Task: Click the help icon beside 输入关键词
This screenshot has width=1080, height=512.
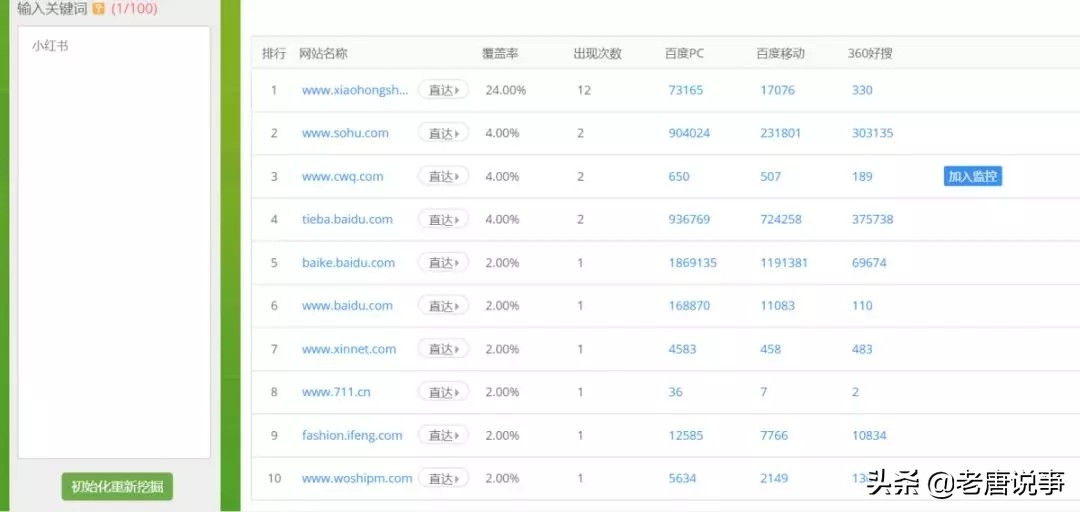Action: (98, 9)
